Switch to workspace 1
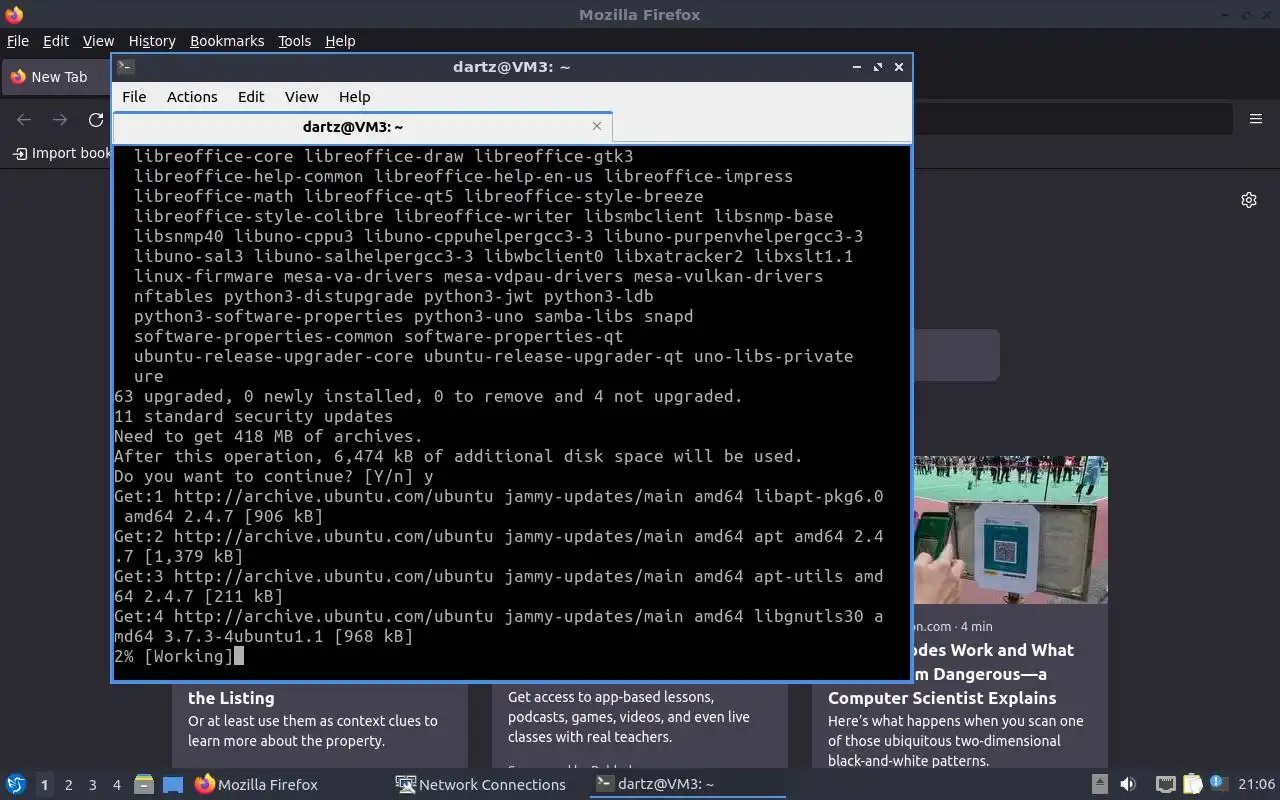This screenshot has height=800, width=1280. [x=44, y=785]
